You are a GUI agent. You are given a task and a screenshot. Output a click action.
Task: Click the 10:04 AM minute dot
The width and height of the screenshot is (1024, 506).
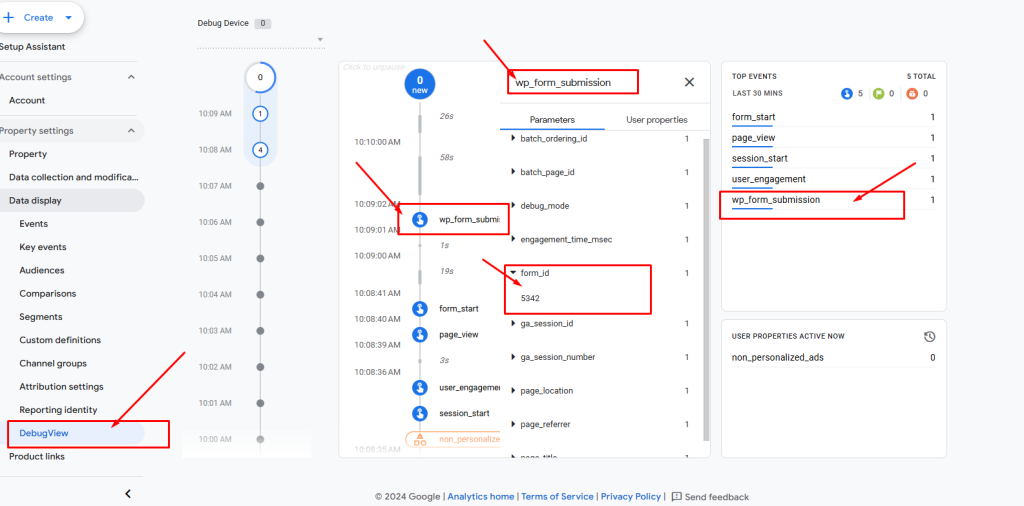point(261,294)
